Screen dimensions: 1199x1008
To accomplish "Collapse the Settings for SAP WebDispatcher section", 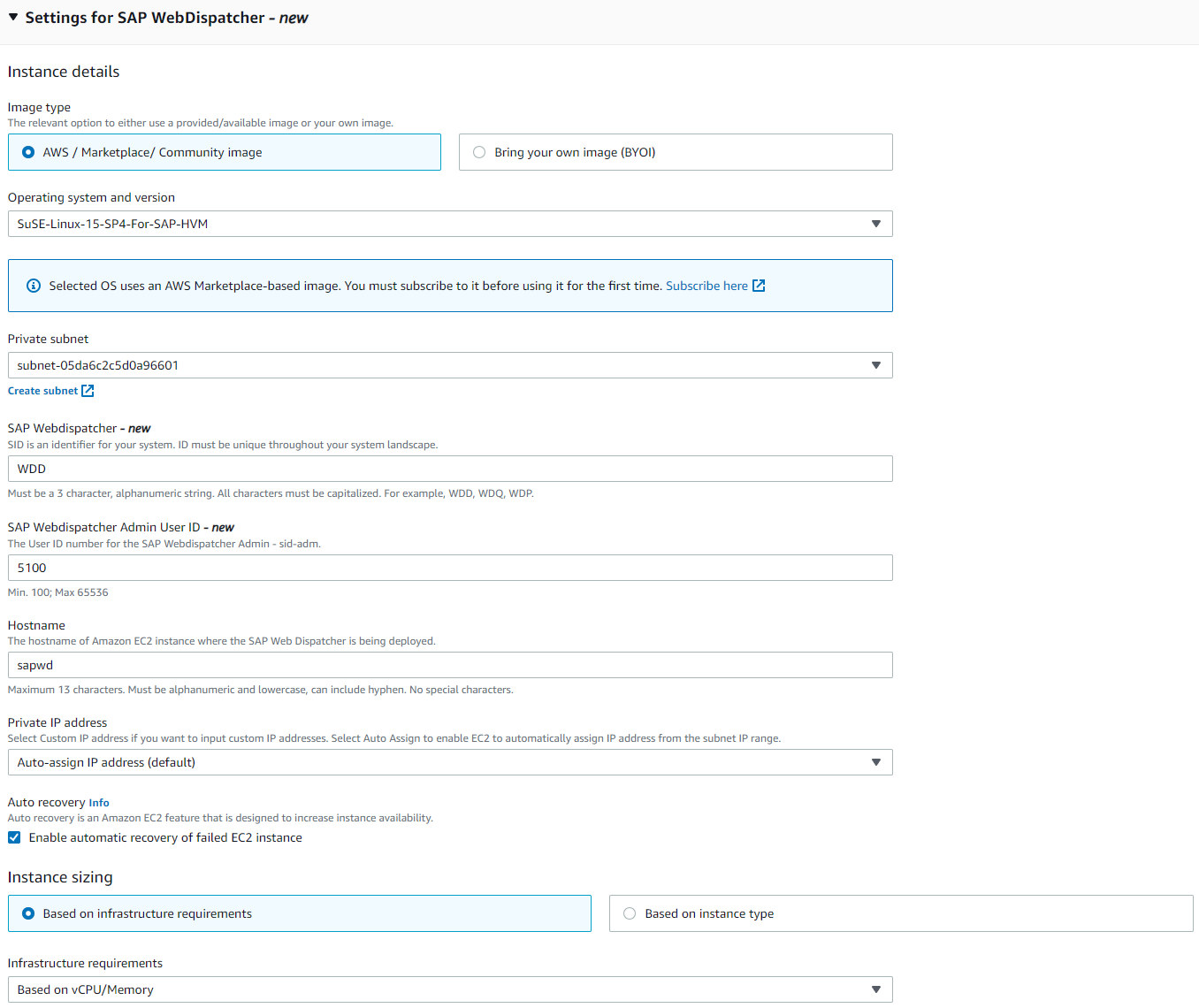I will 13,18.
